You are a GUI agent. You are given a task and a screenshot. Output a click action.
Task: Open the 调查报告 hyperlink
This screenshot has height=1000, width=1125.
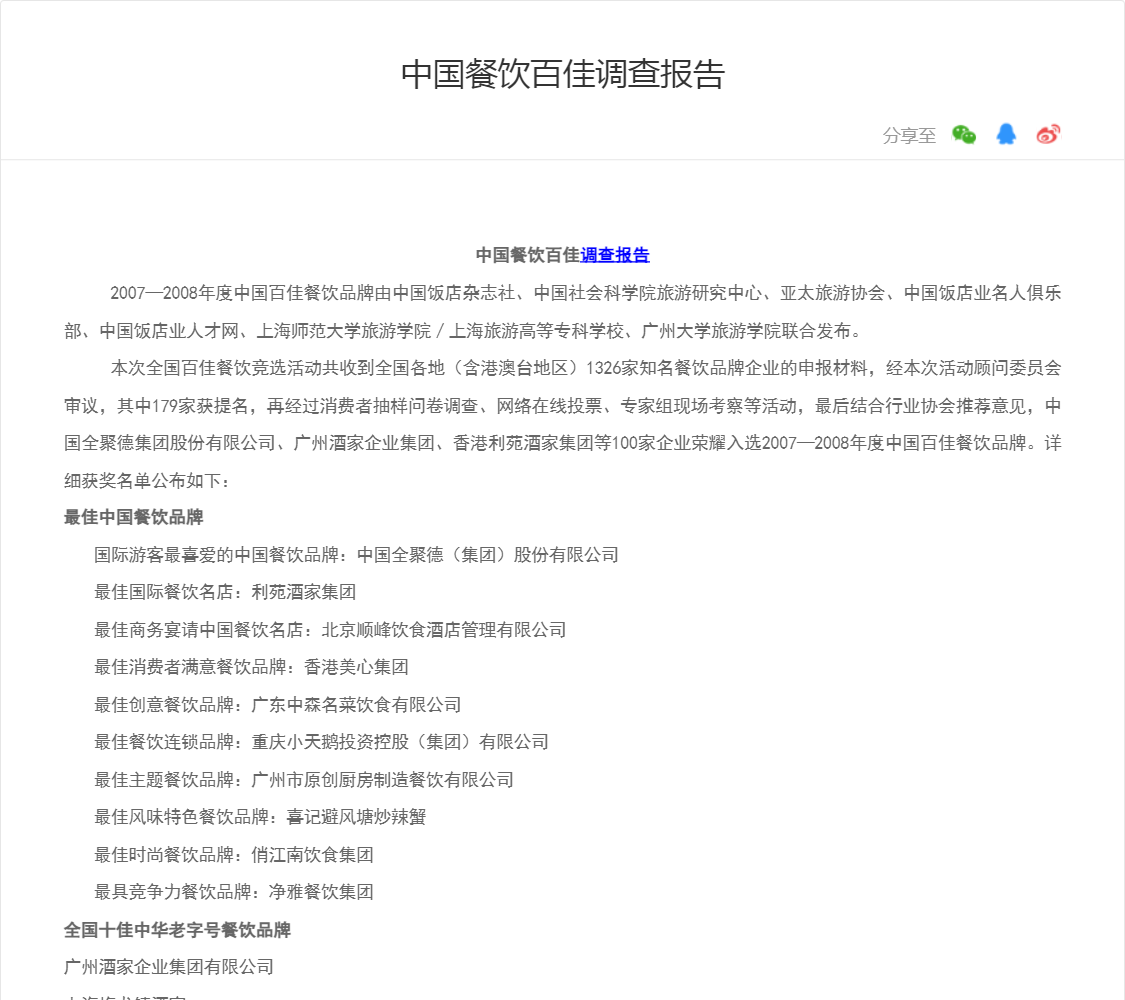(615, 255)
